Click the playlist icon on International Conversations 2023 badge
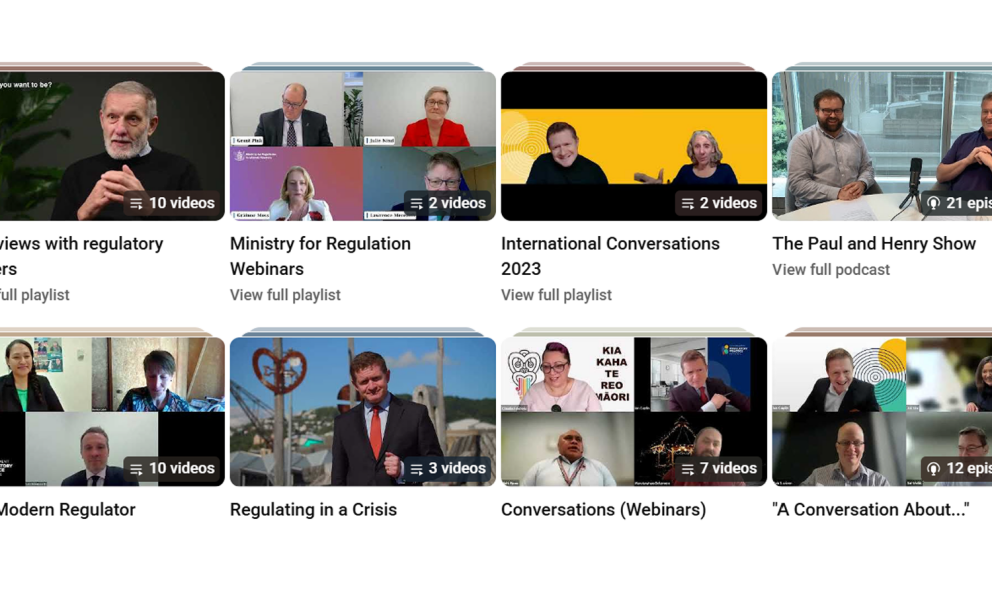The image size is (992, 595). click(x=685, y=203)
